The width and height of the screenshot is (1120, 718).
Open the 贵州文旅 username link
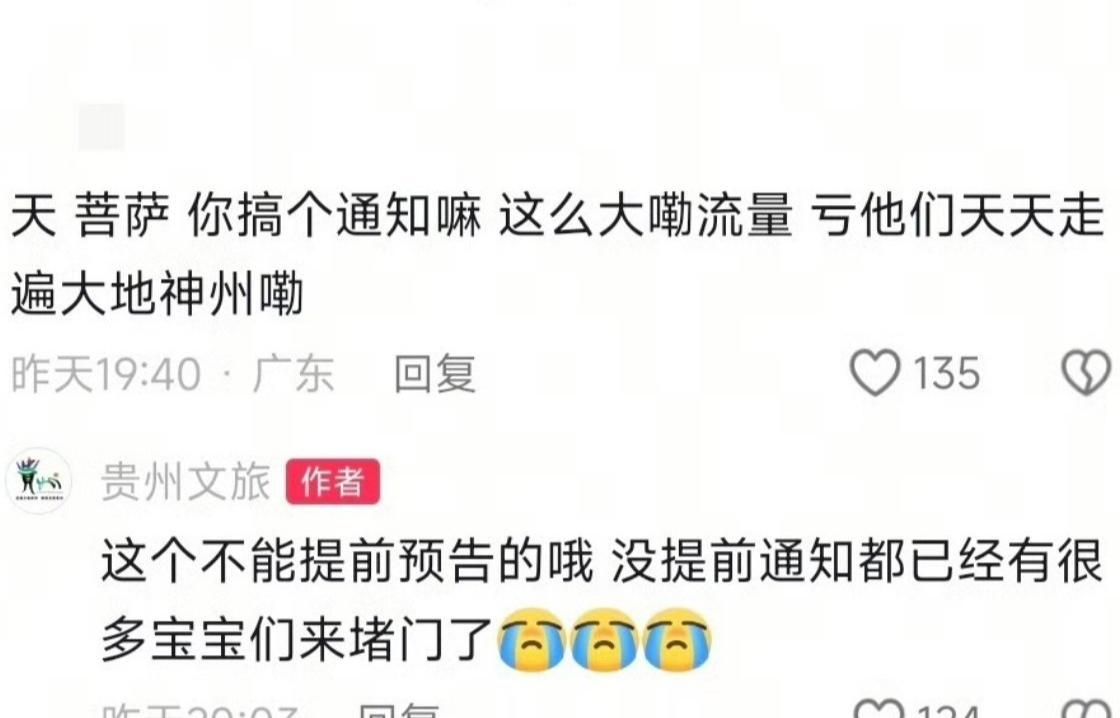(x=186, y=482)
